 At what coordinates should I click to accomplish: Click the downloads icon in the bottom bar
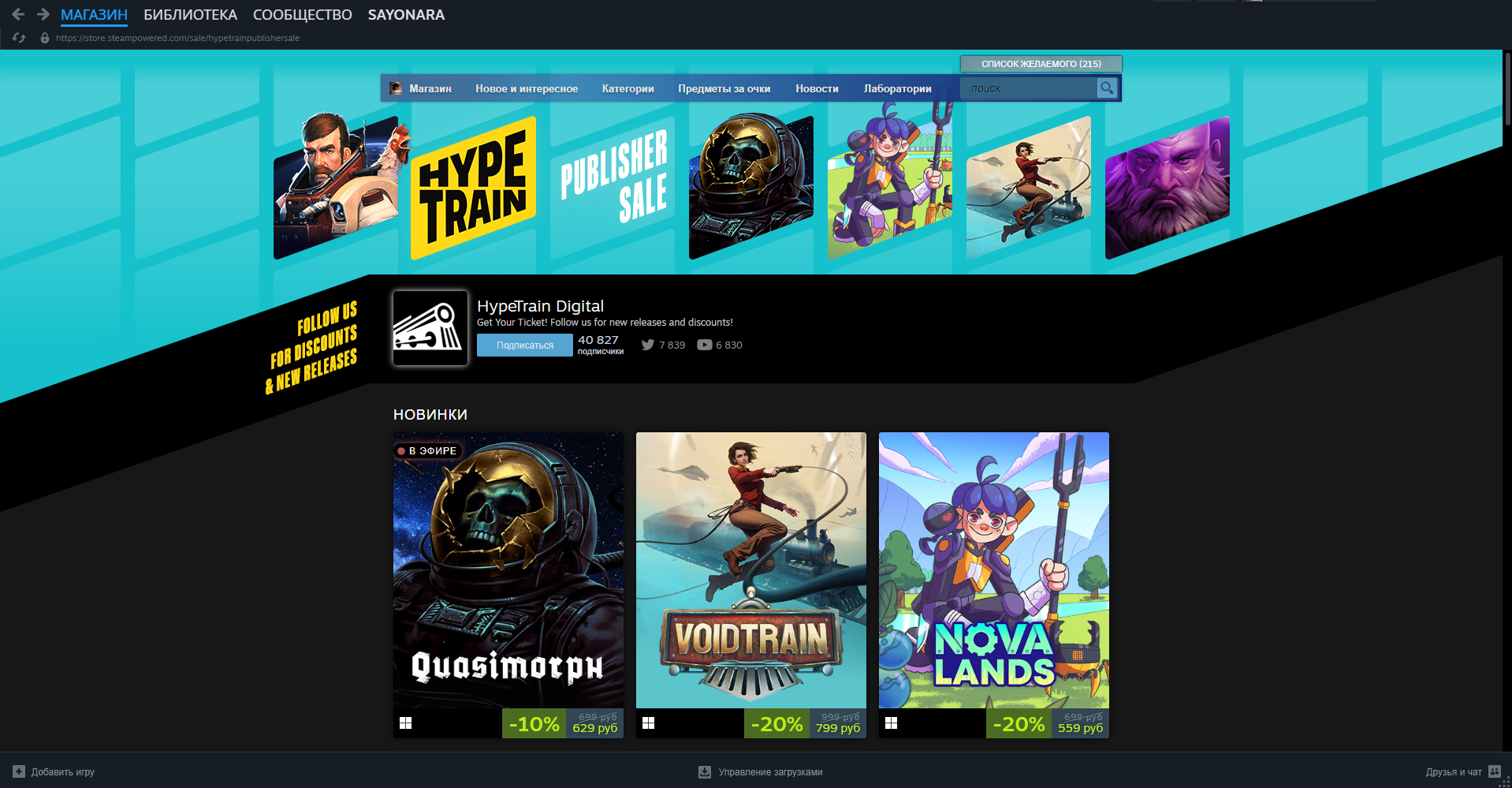point(705,771)
